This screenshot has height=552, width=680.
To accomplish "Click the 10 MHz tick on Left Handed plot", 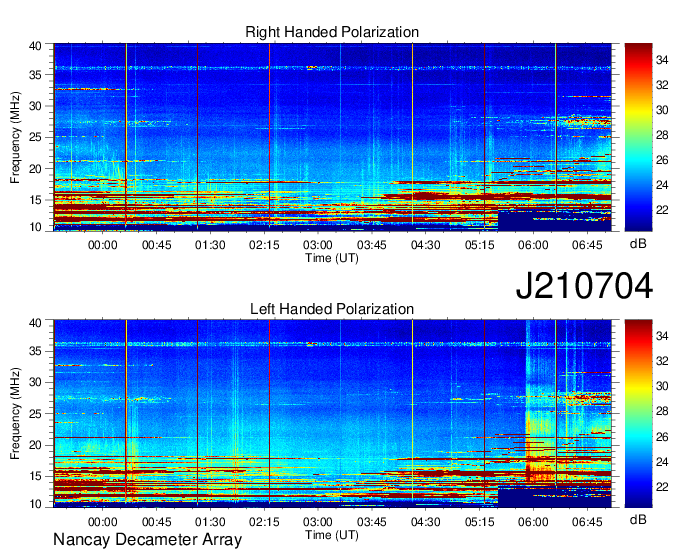I will click(35, 503).
